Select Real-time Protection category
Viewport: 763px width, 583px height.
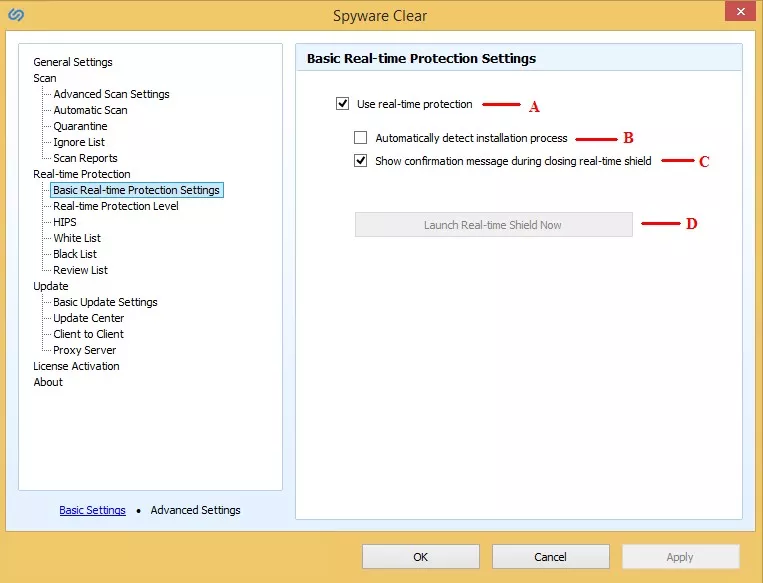click(82, 174)
